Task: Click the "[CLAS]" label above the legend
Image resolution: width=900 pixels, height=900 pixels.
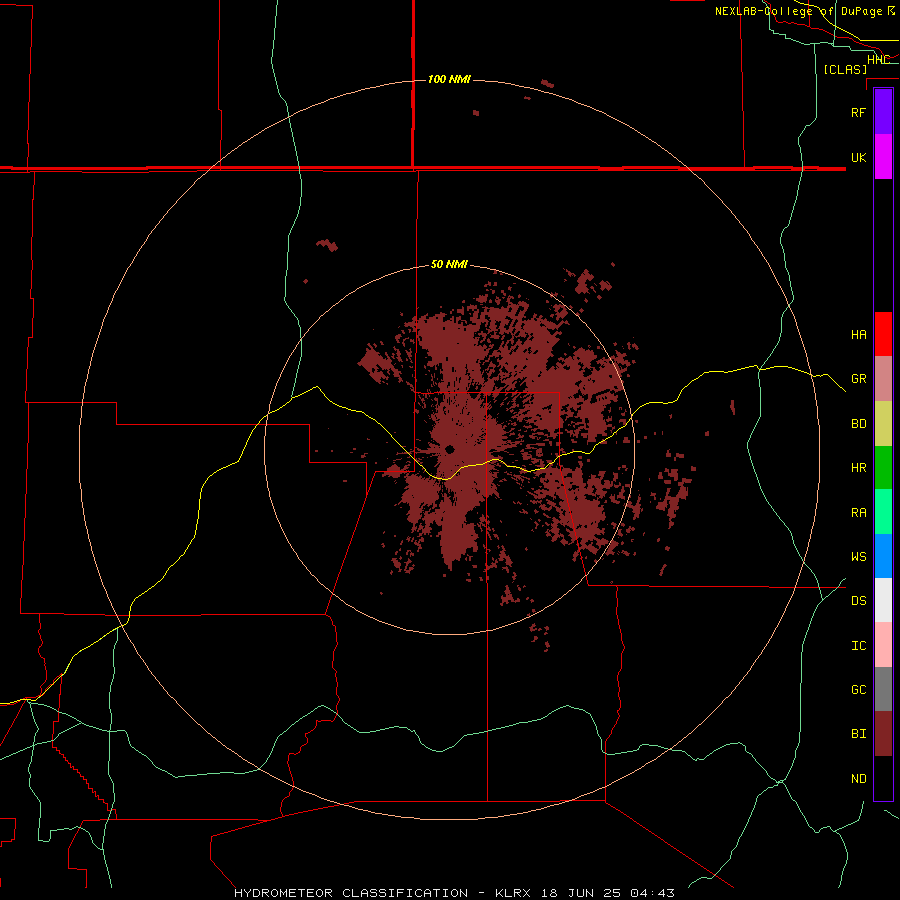Action: pos(845,69)
